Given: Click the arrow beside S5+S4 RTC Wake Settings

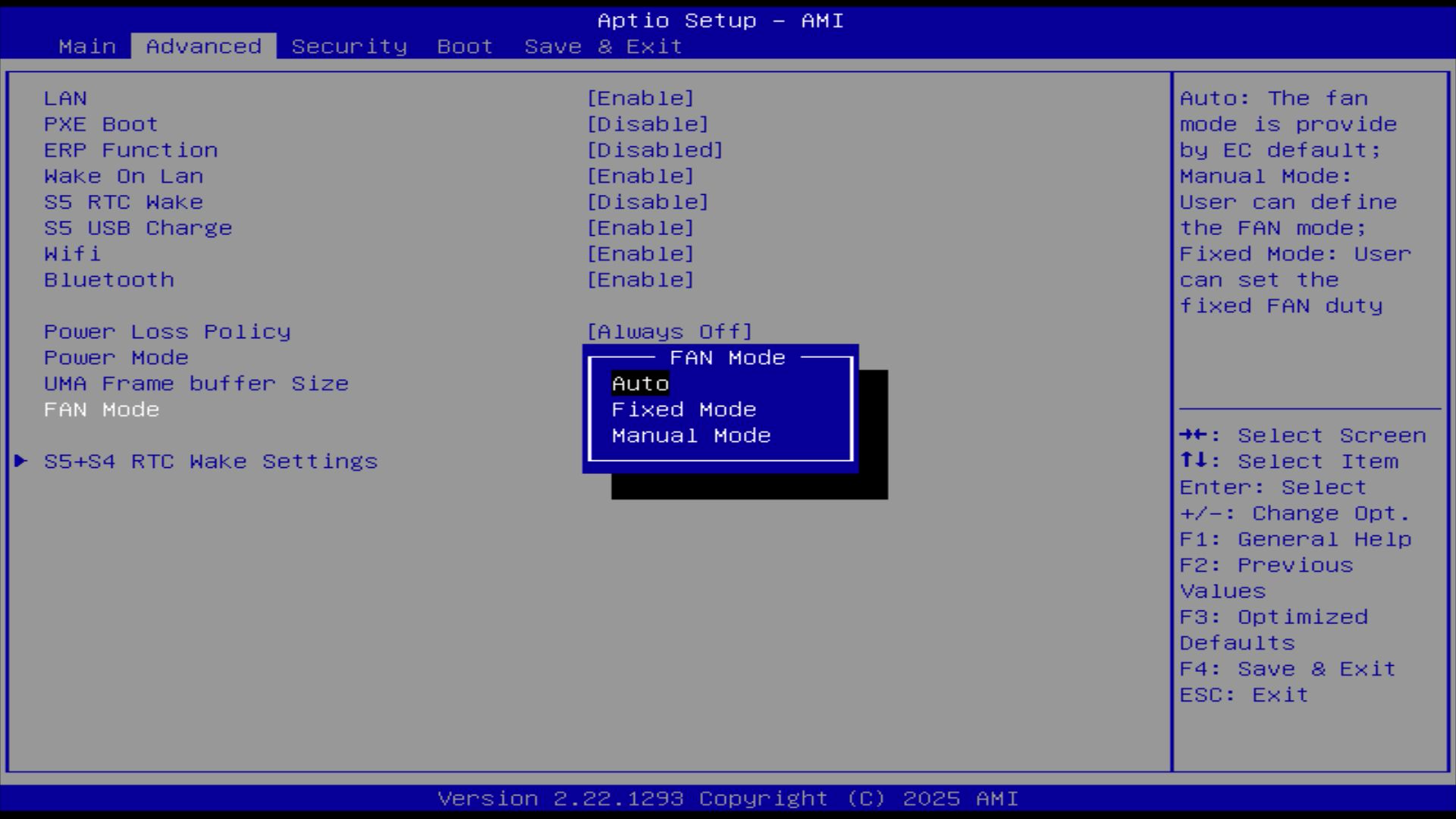Looking at the screenshot, I should [x=21, y=461].
